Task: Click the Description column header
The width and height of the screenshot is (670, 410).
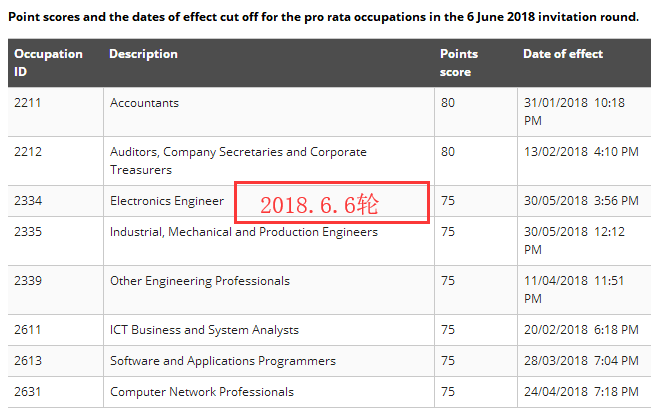Action: [143, 54]
